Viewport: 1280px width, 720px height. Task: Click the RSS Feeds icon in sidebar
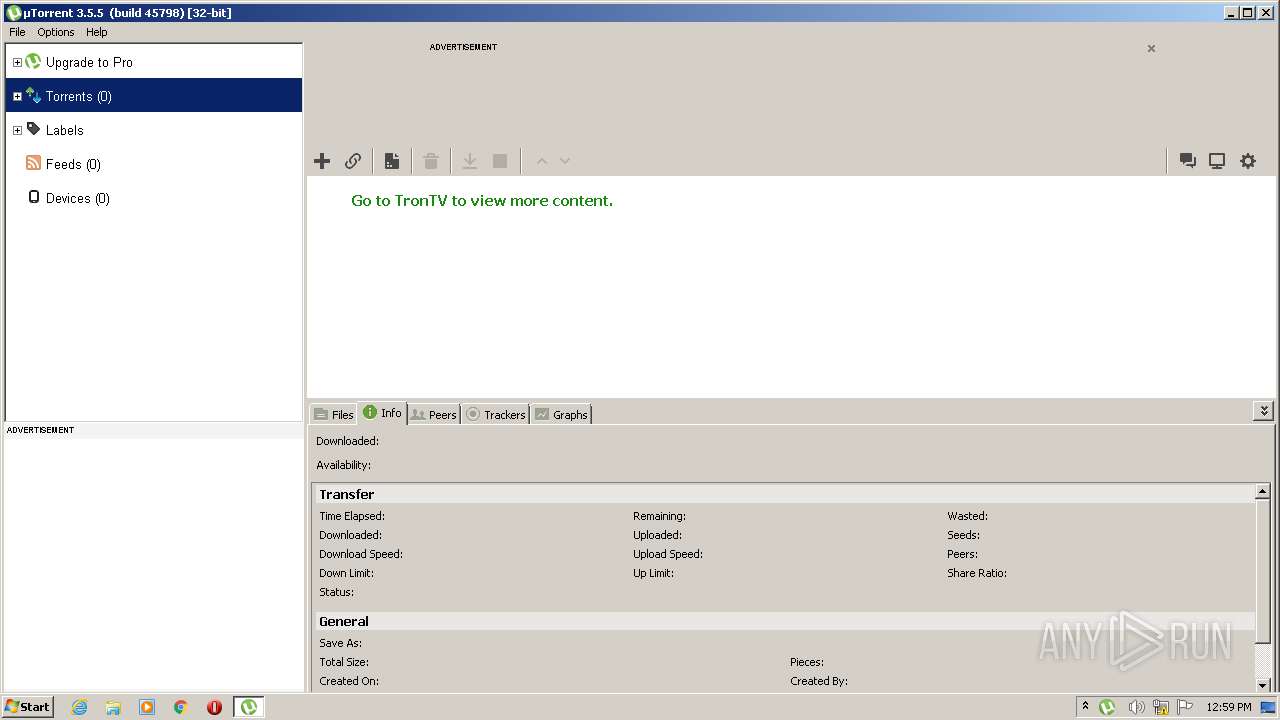click(x=33, y=163)
